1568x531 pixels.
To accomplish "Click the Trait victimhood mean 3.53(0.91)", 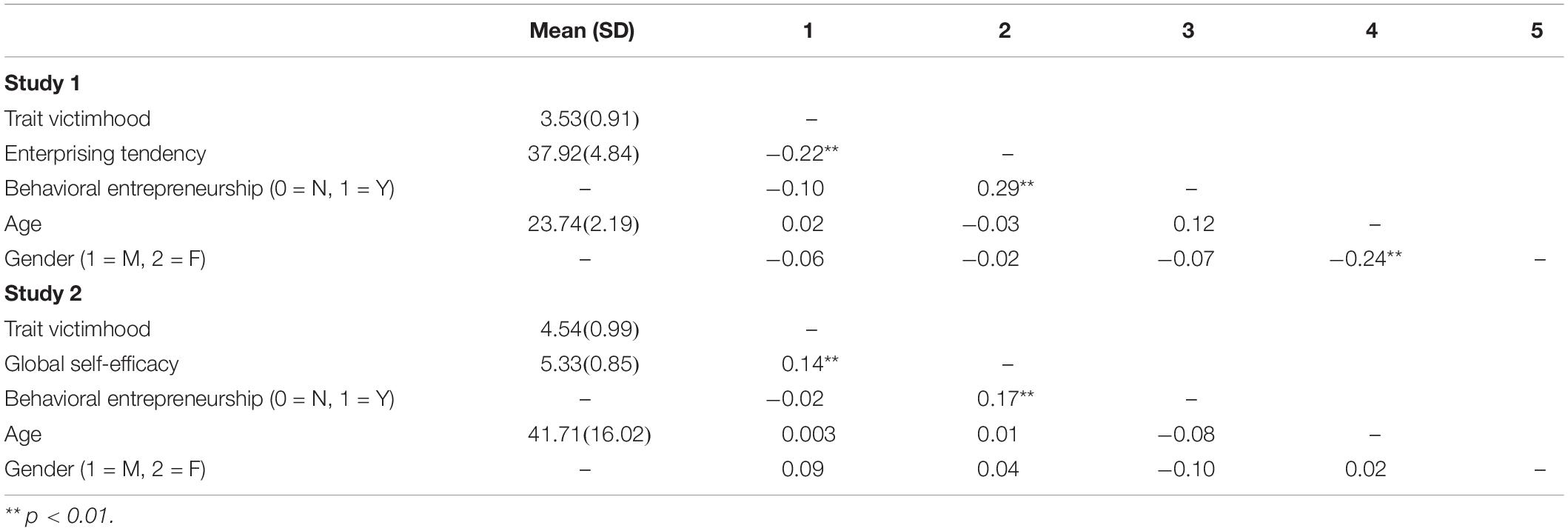I will 589,118.
